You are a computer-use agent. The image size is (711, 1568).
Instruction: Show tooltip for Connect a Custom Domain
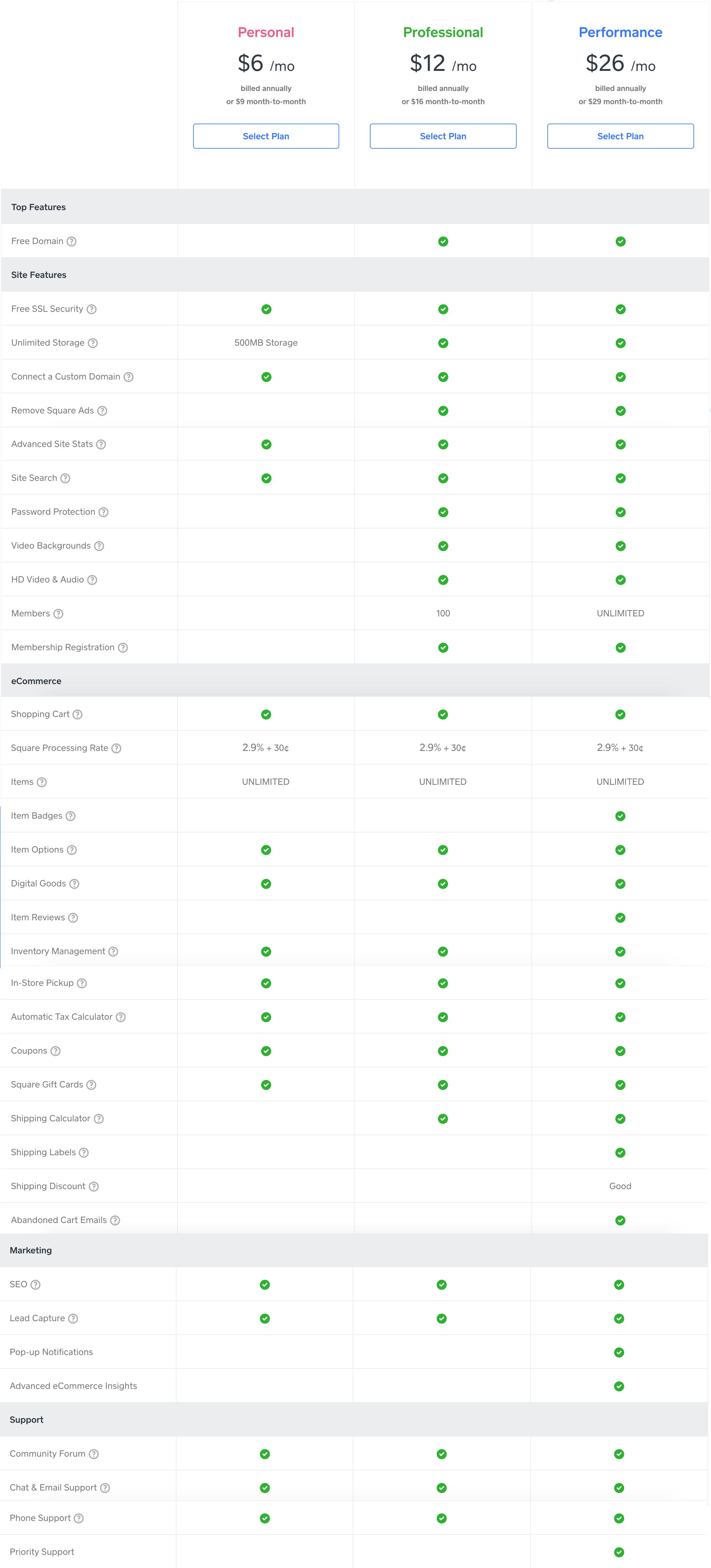pyautogui.click(x=128, y=377)
